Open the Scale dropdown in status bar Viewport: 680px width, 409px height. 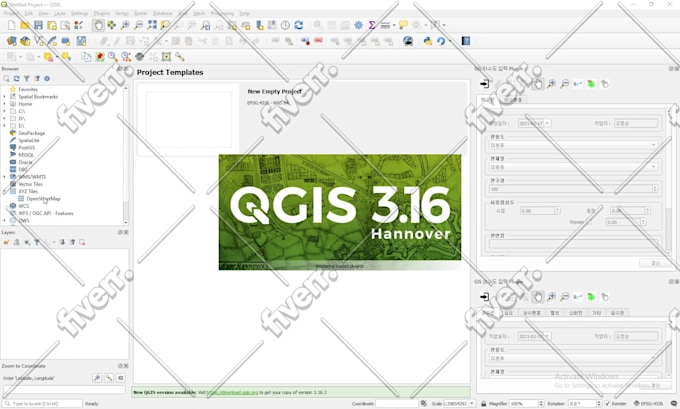coord(472,404)
